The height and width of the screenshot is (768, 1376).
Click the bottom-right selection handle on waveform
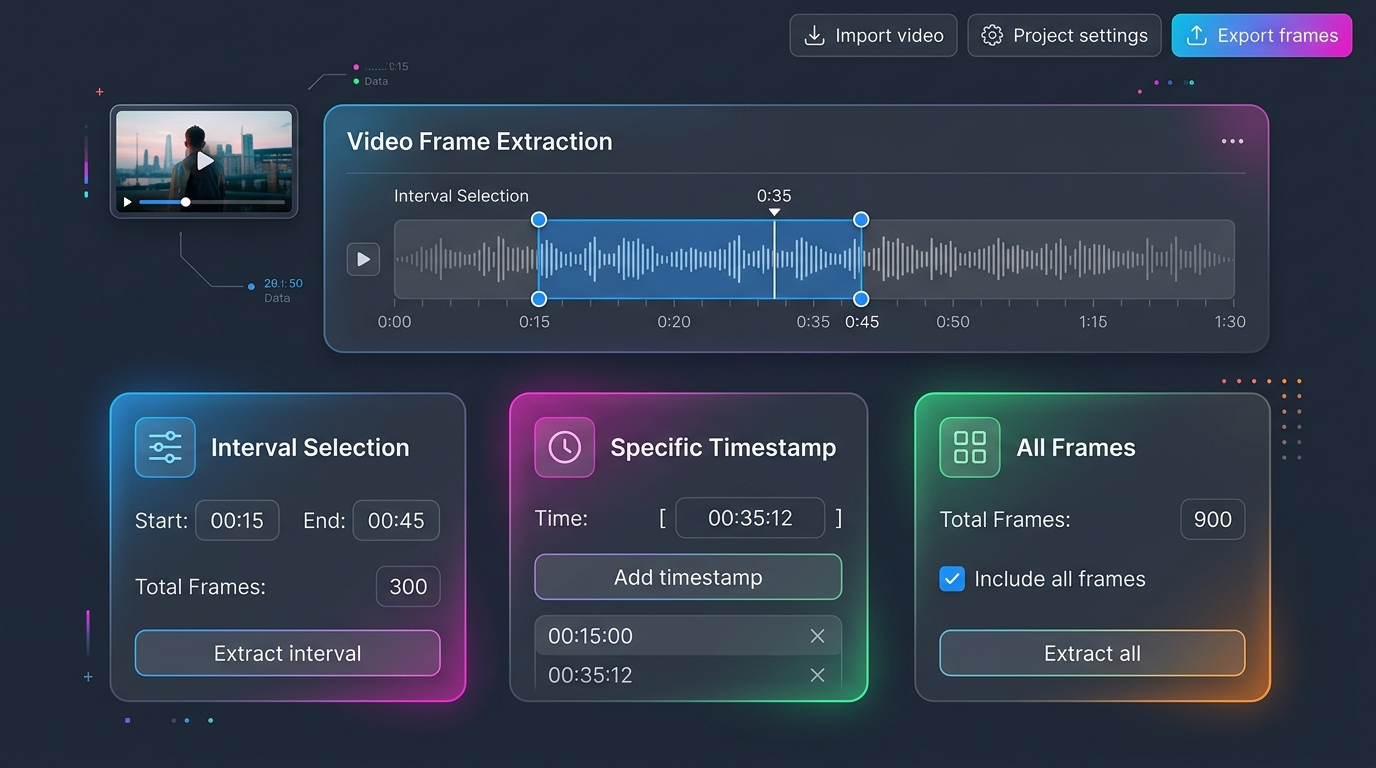[x=861, y=299]
